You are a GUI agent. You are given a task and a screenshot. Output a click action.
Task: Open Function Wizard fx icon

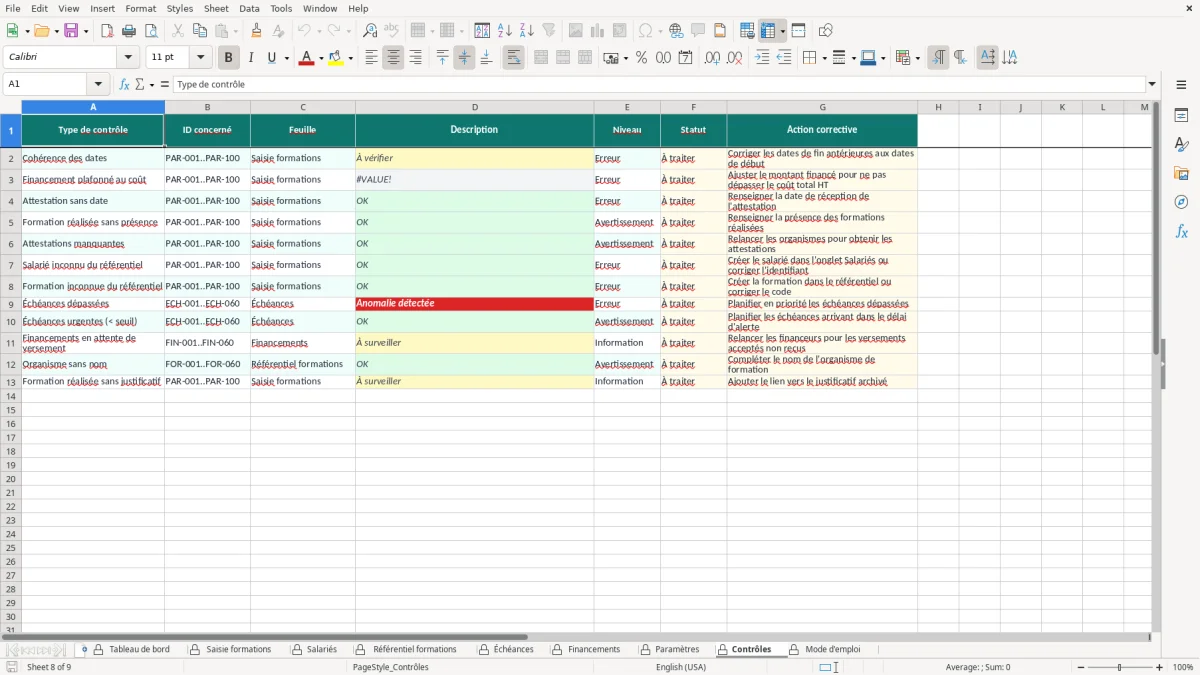point(125,84)
